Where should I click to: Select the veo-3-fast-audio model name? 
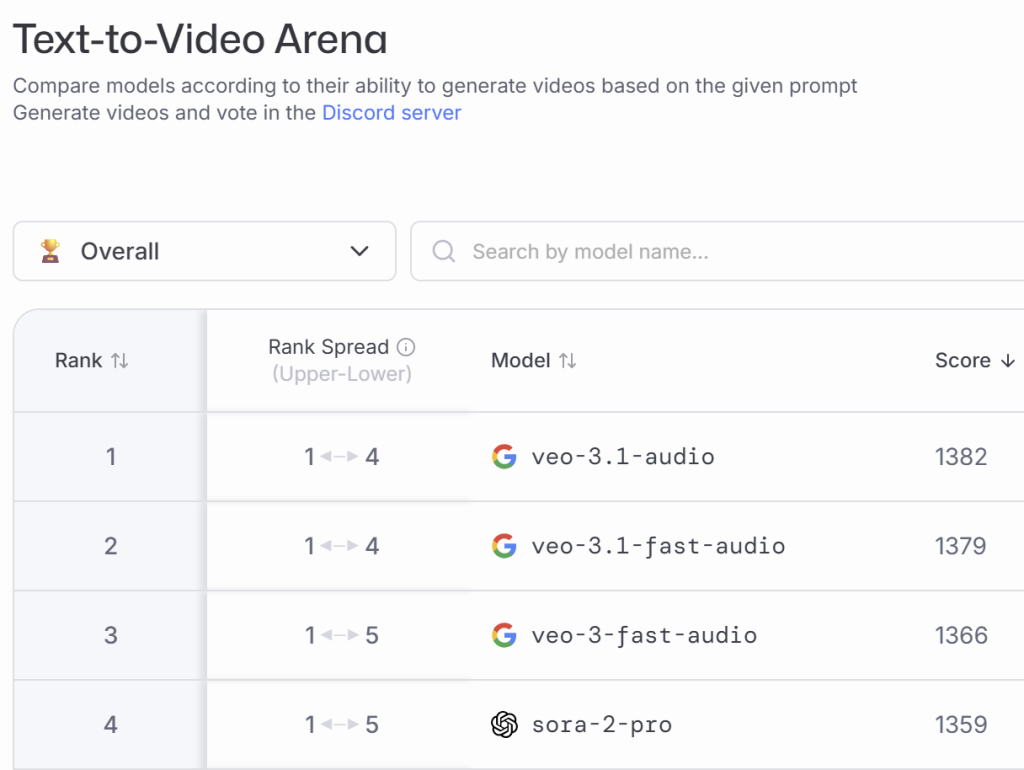point(644,635)
